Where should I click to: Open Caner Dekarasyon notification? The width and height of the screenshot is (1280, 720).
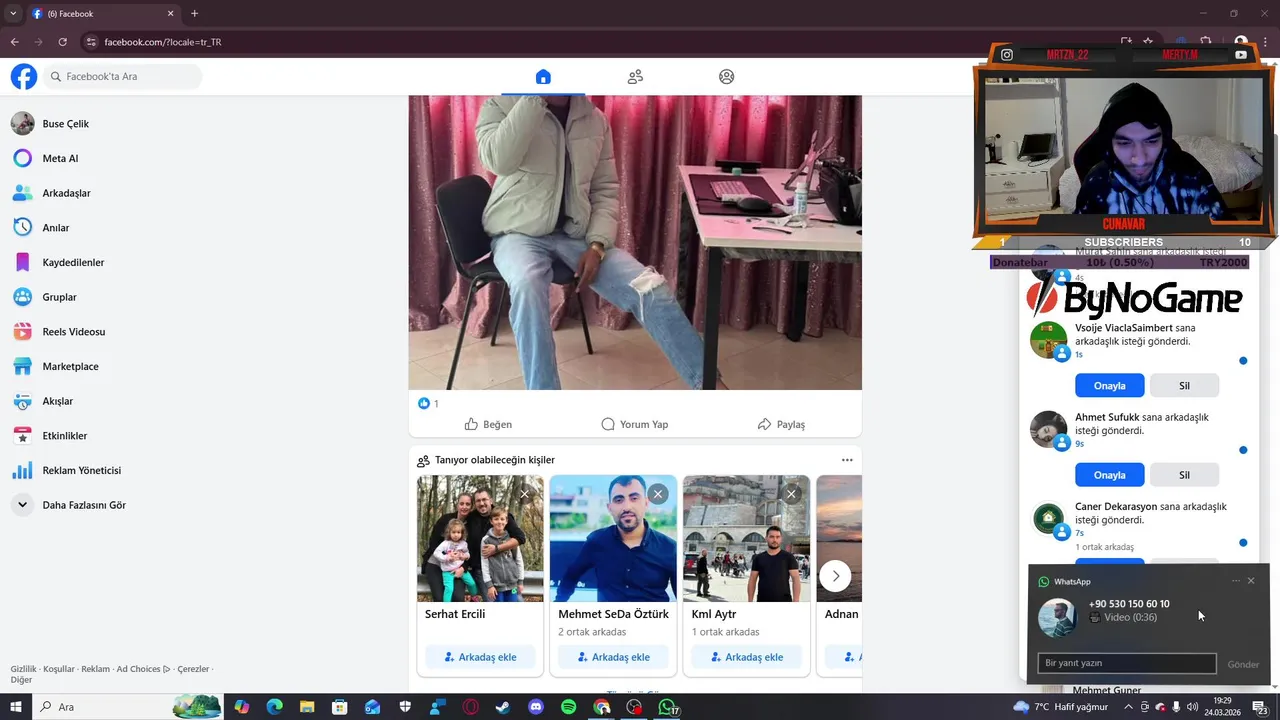tap(1140, 526)
